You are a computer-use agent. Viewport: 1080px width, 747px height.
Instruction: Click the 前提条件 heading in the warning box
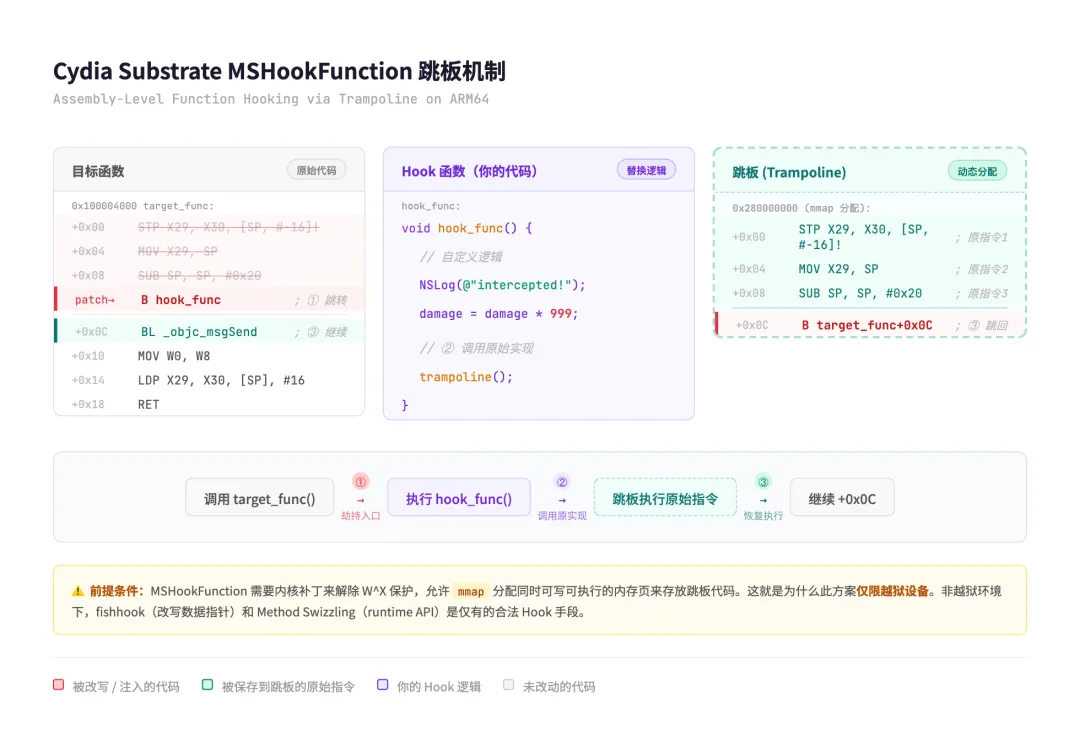(x=116, y=591)
